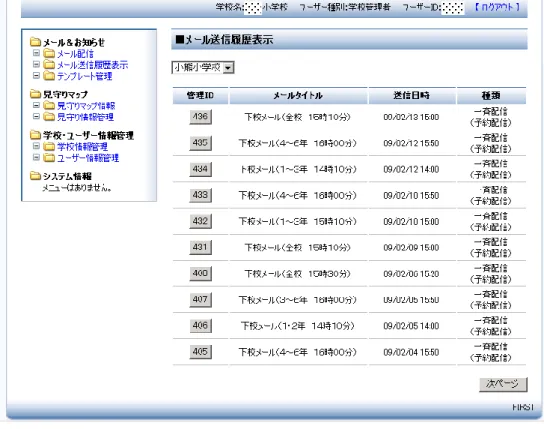The width and height of the screenshot is (544, 429).
Task: Click the ログアウト link
Action: point(498,7)
